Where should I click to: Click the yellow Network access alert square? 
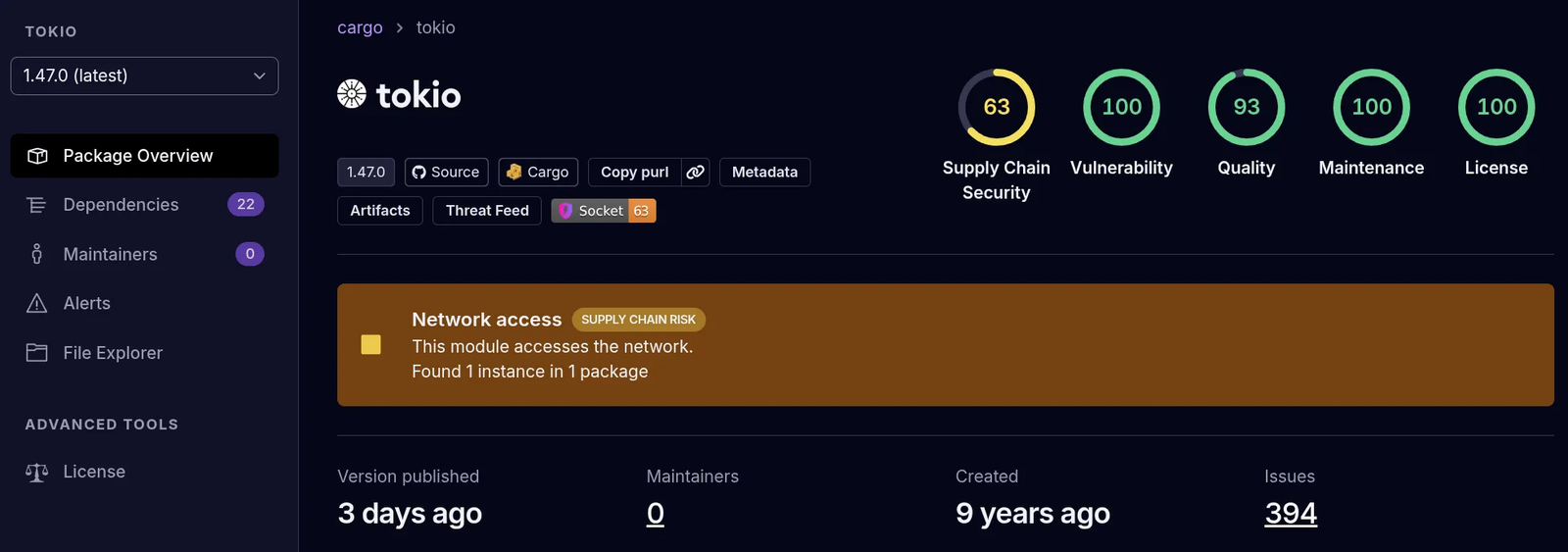(370, 344)
